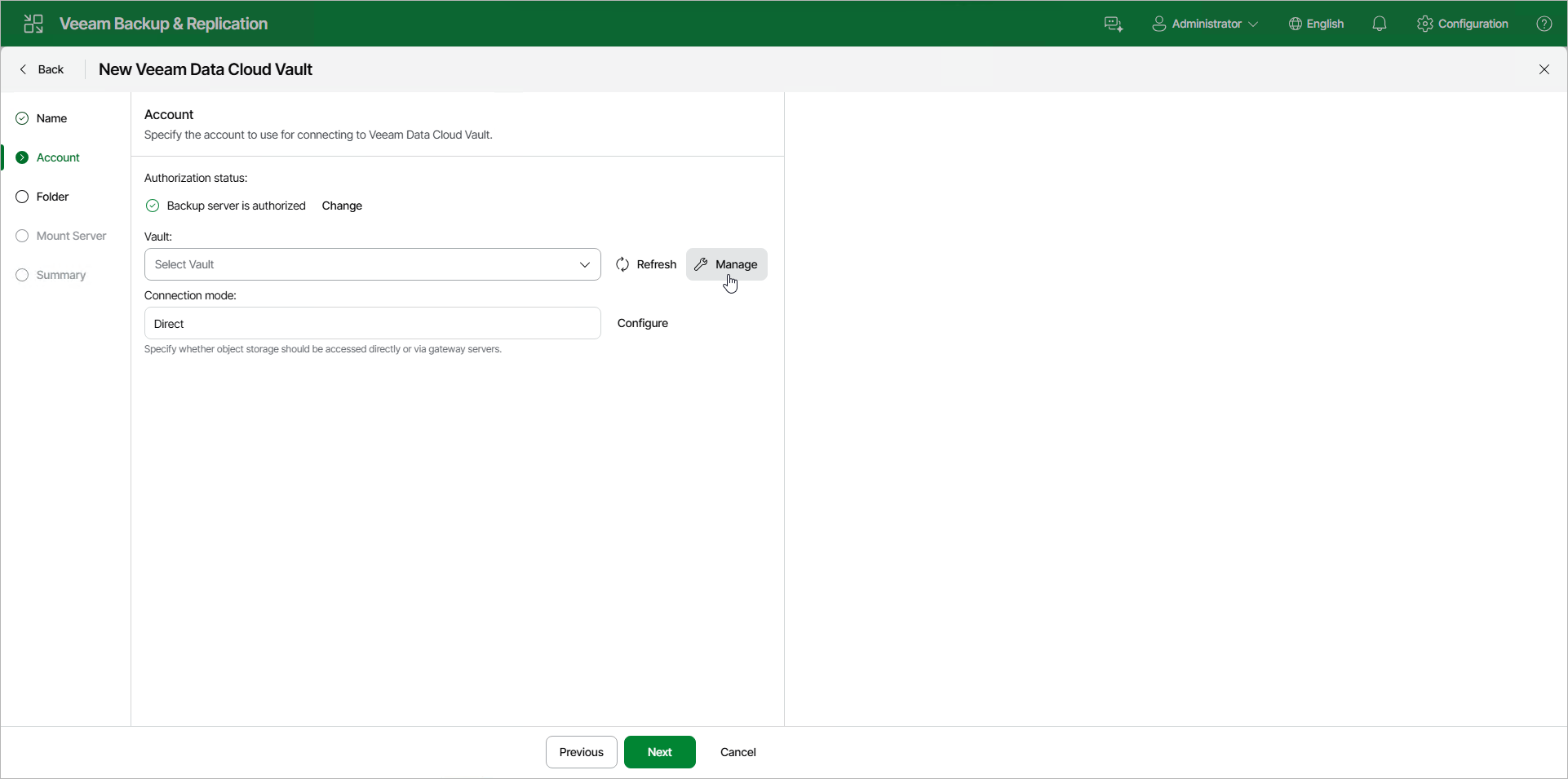Open the Configuration menu
Viewport: 1568px width, 779px height.
click(1463, 24)
